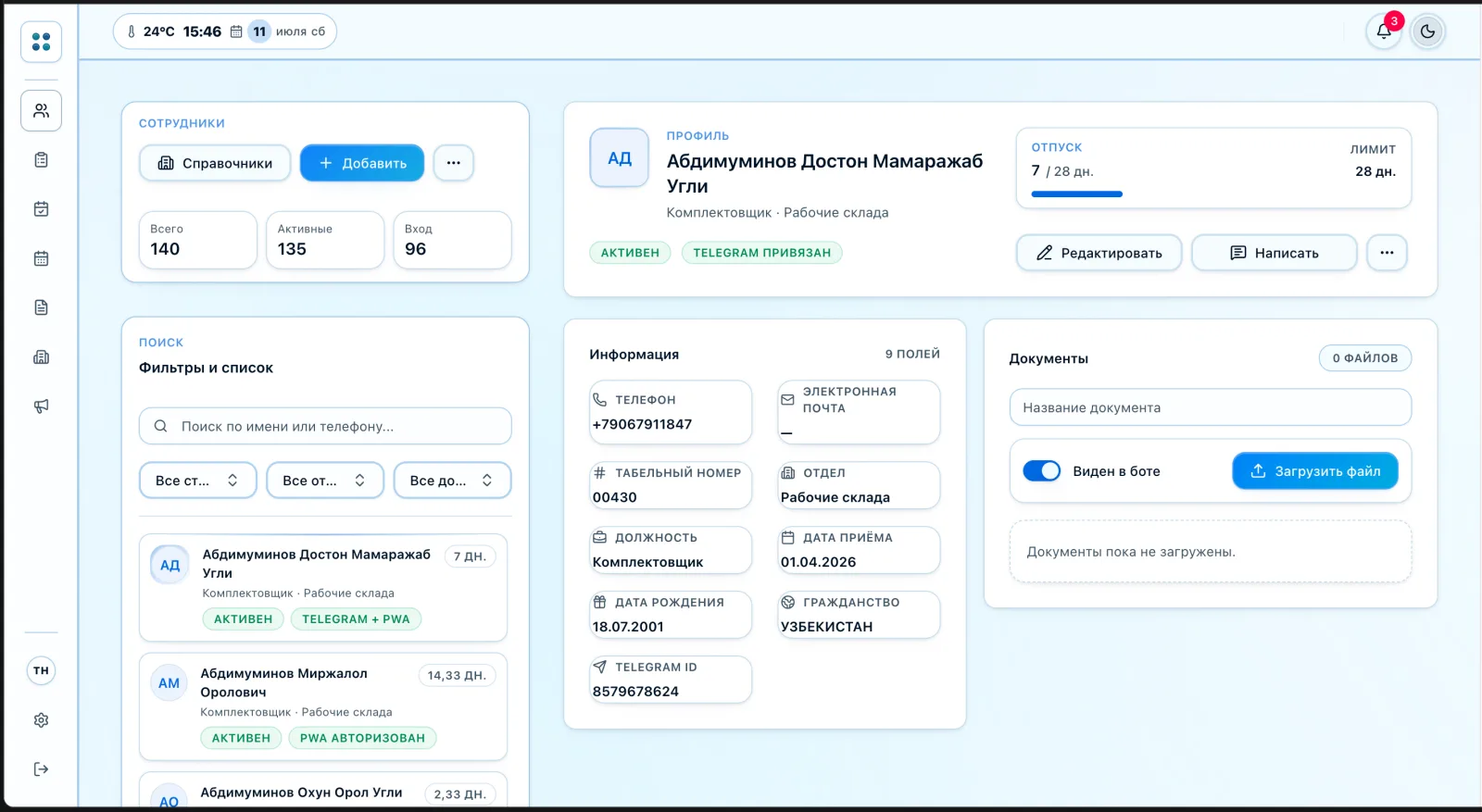Open the TH user avatar
The width and height of the screenshot is (1482, 812).
41,670
